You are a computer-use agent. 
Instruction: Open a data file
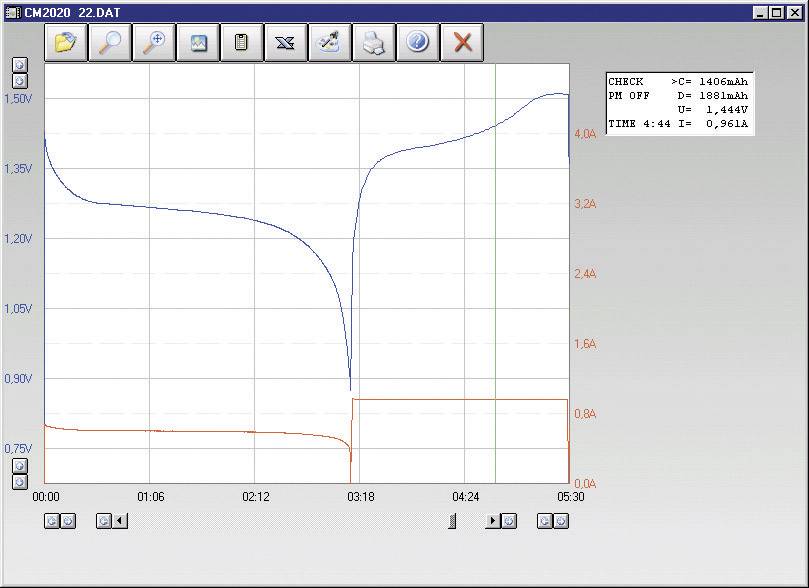pos(66,41)
